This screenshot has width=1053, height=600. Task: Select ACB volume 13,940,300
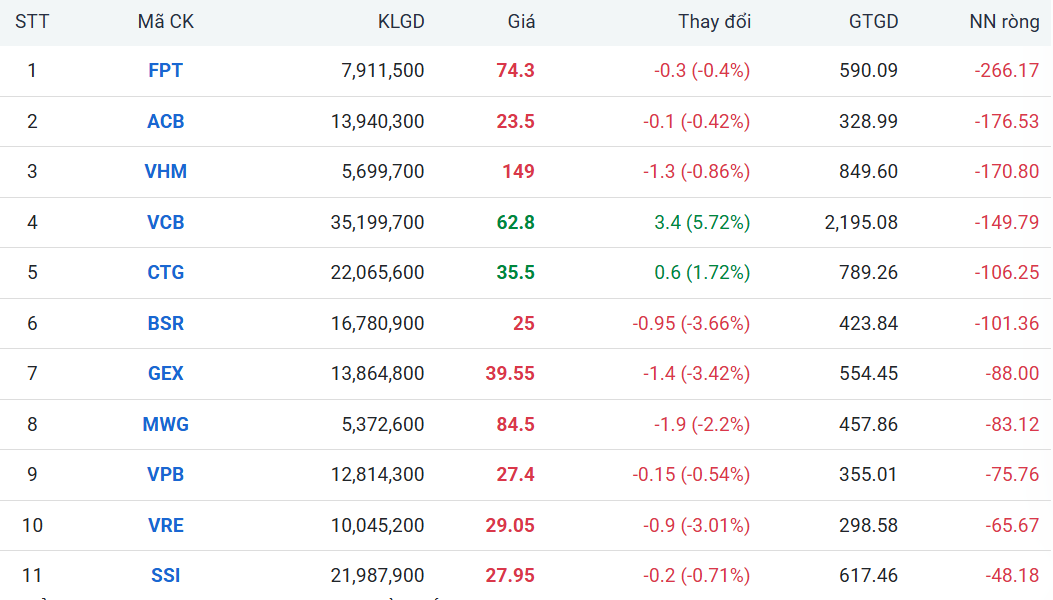(x=377, y=122)
